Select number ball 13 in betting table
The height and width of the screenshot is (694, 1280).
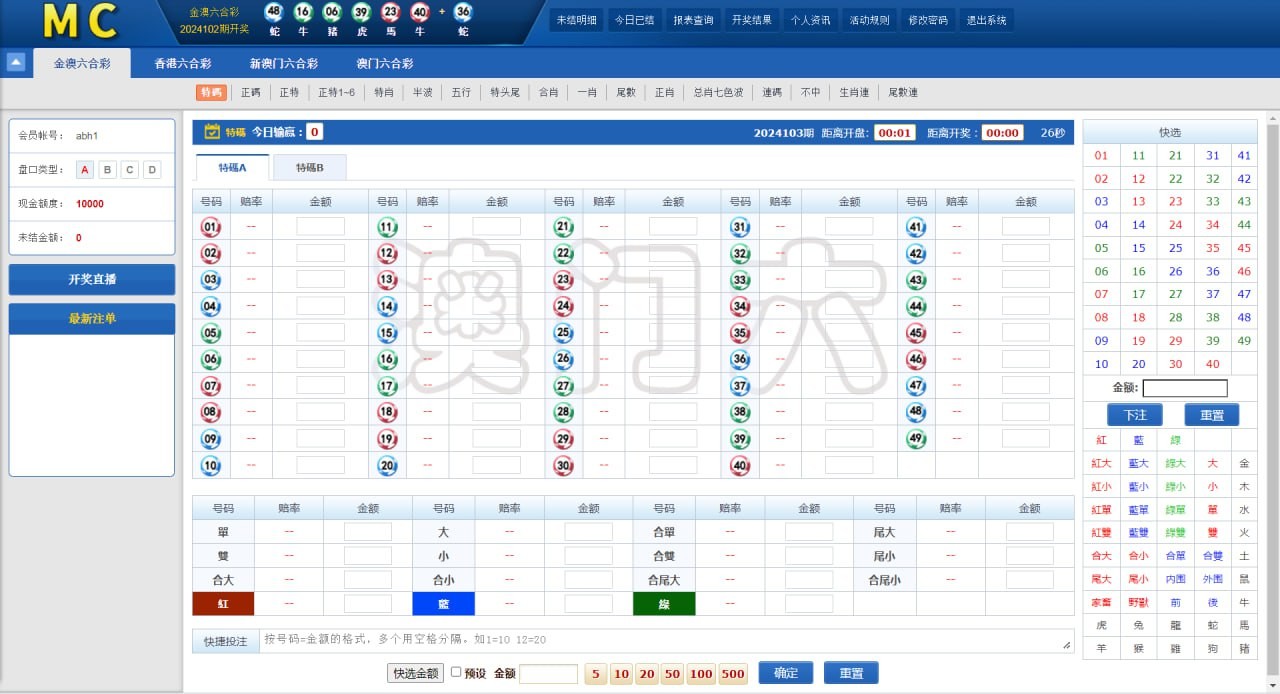click(387, 280)
